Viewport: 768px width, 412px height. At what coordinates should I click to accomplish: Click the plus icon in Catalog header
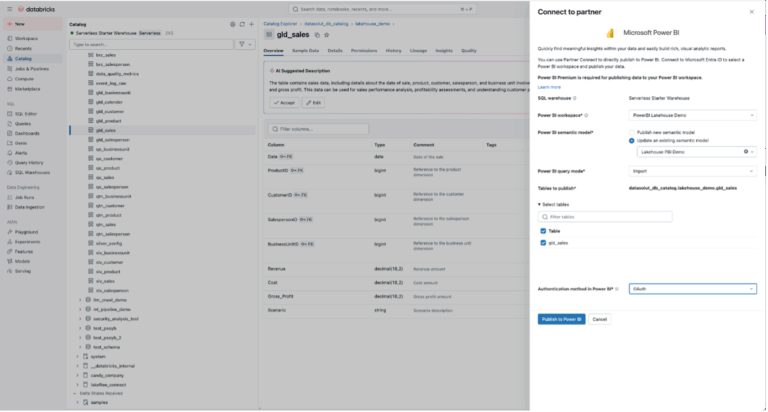click(x=251, y=24)
